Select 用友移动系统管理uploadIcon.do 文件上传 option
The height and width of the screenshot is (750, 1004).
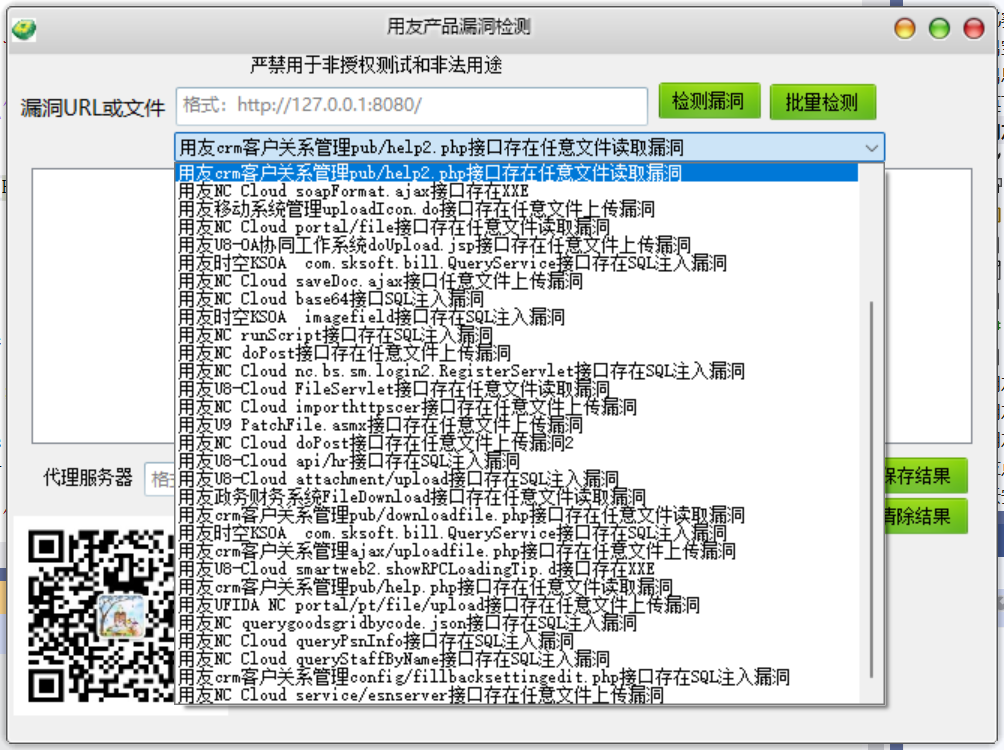click(x=517, y=209)
